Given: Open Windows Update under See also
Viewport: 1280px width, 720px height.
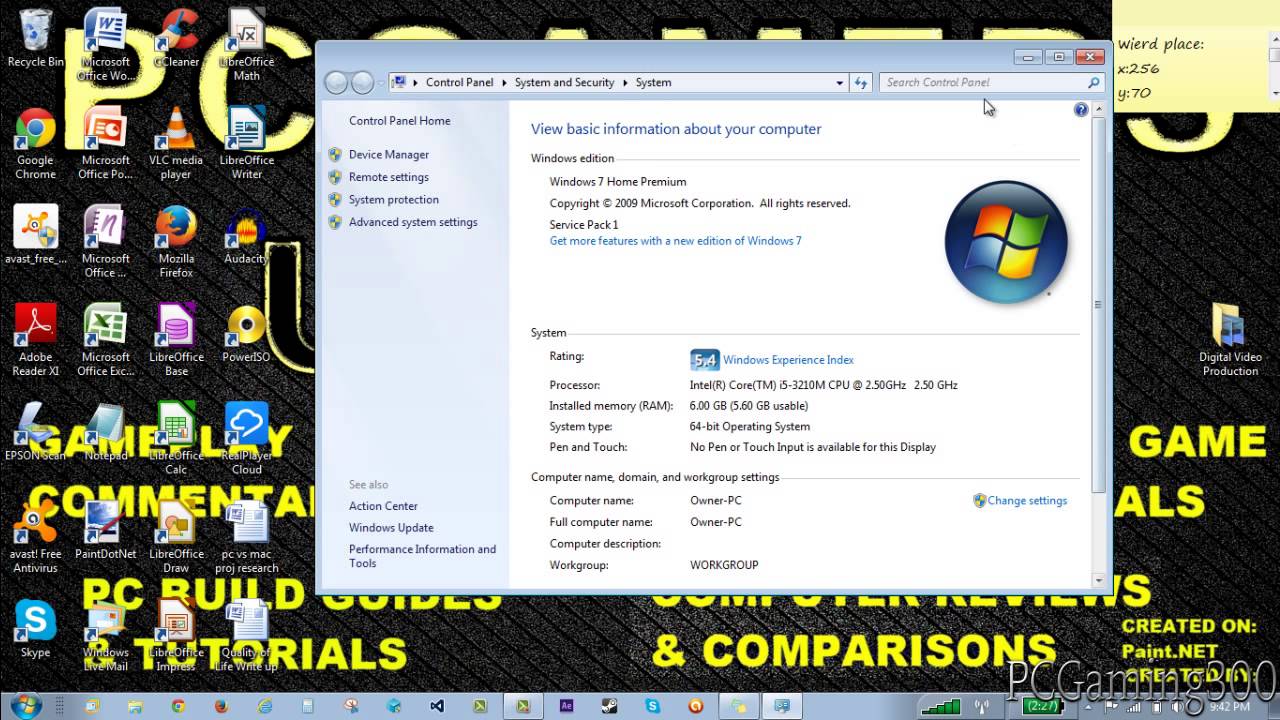Looking at the screenshot, I should point(391,528).
